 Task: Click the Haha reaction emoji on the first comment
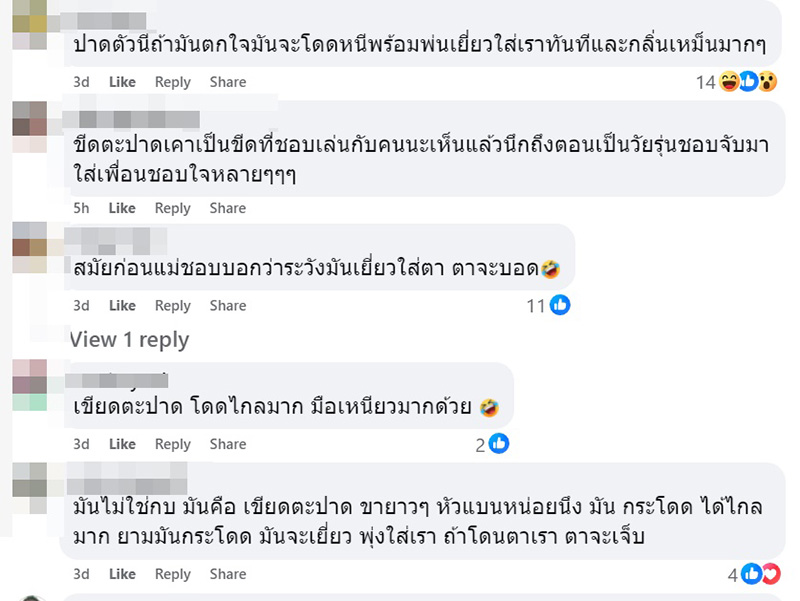point(728,82)
